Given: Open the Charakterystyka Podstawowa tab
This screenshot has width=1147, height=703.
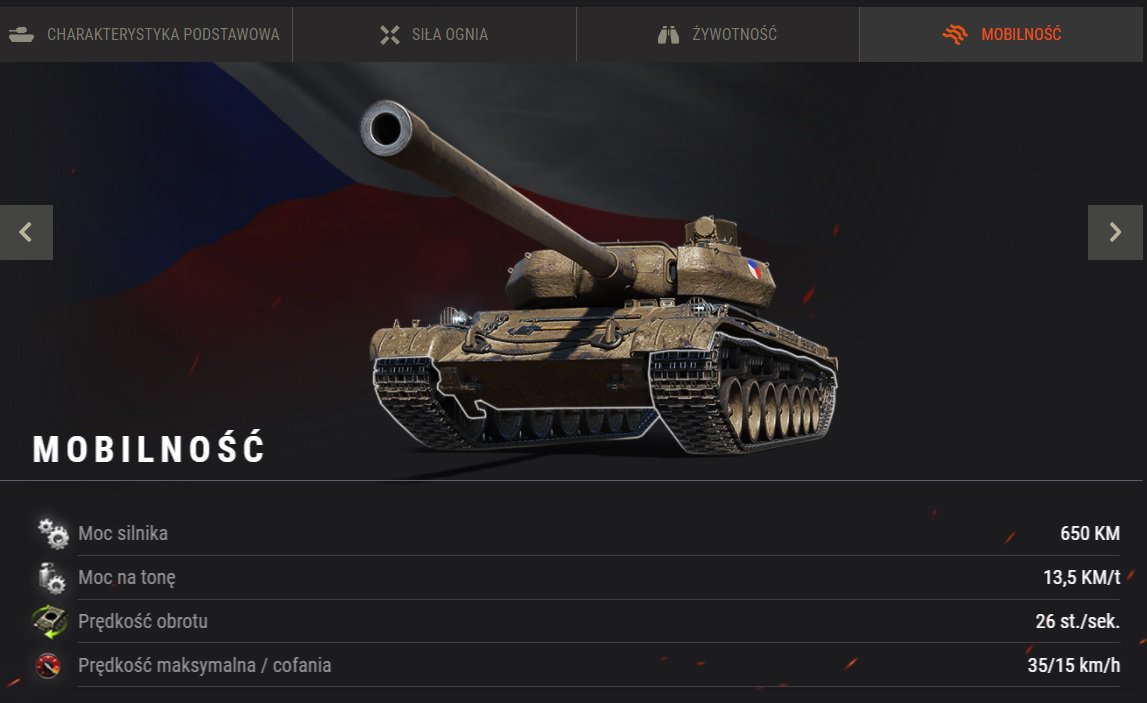Looking at the screenshot, I should pyautogui.click(x=146, y=34).
